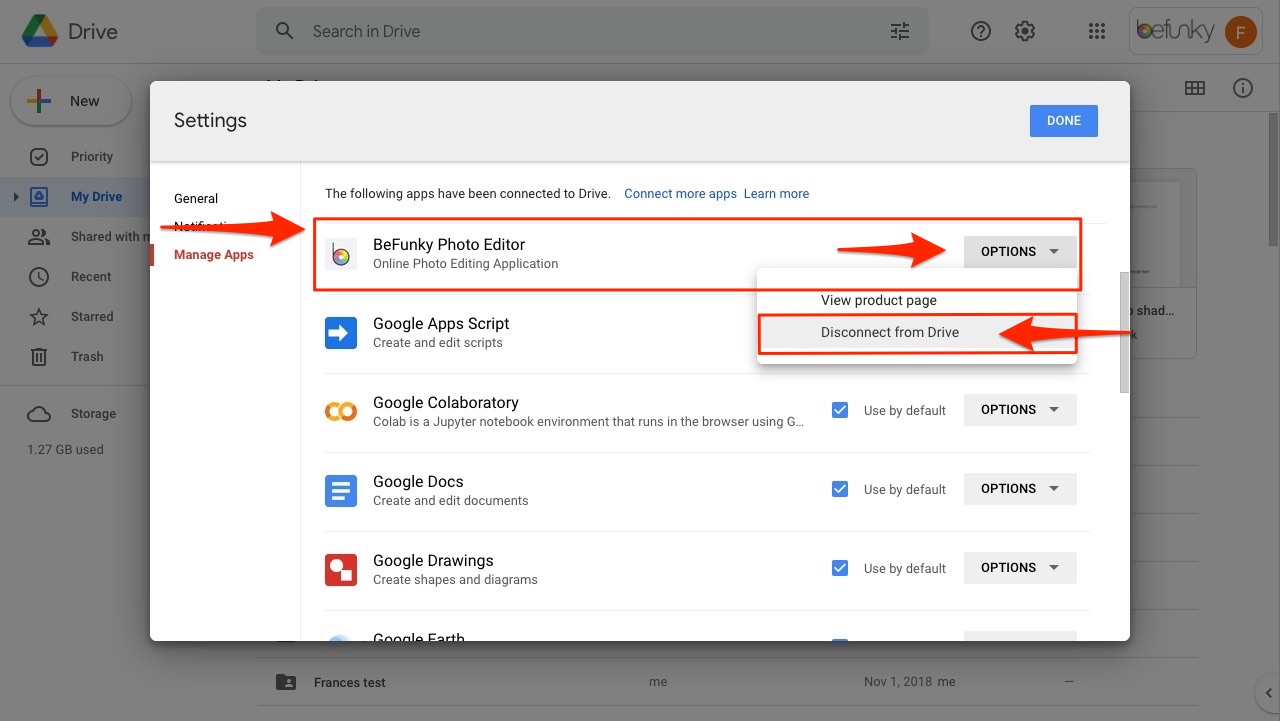Click the side panel collapse arrow
Image resolution: width=1280 pixels, height=721 pixels.
pyautogui.click(x=1267, y=692)
